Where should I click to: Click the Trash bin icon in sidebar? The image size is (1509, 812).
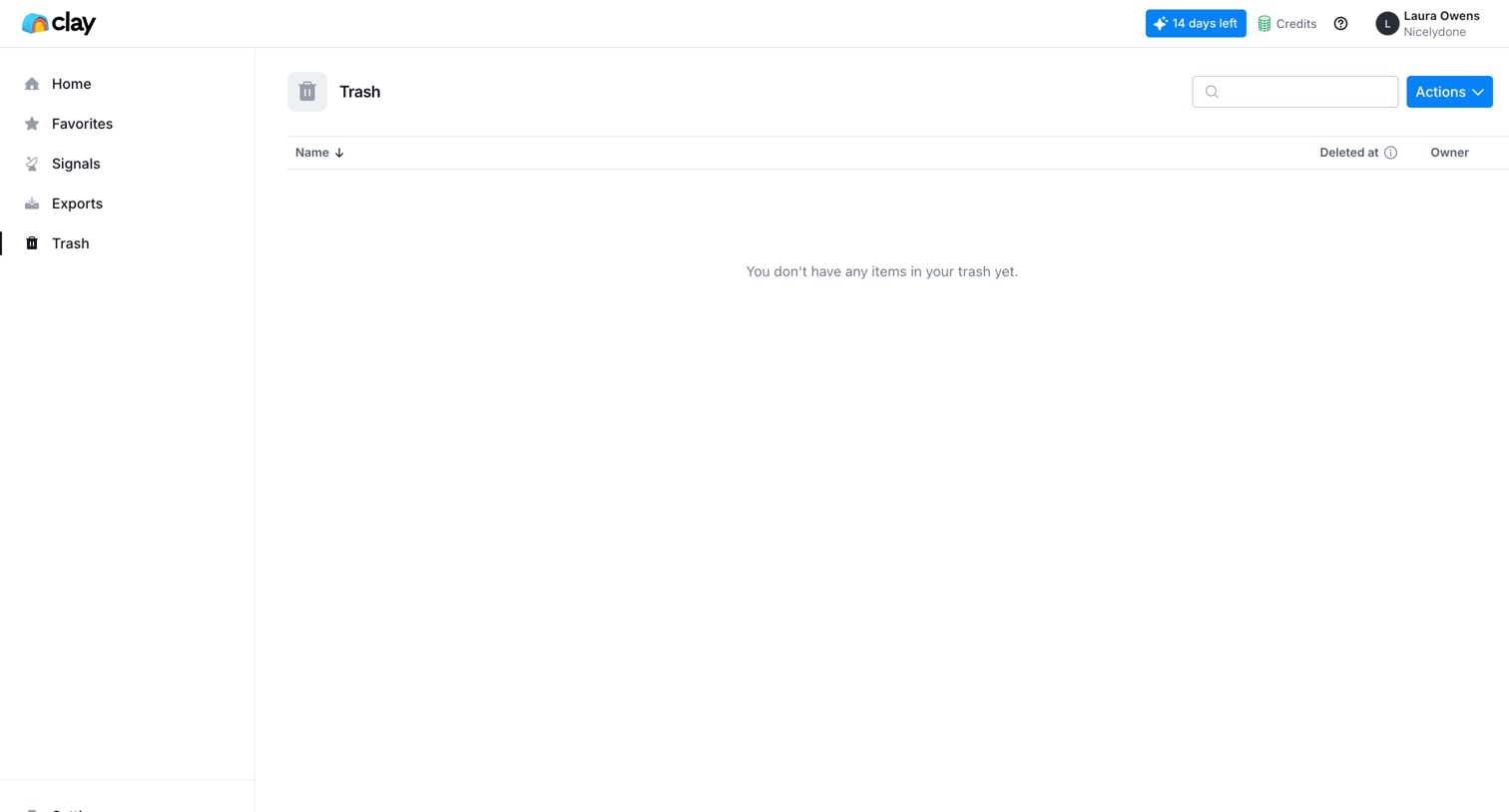coord(32,243)
